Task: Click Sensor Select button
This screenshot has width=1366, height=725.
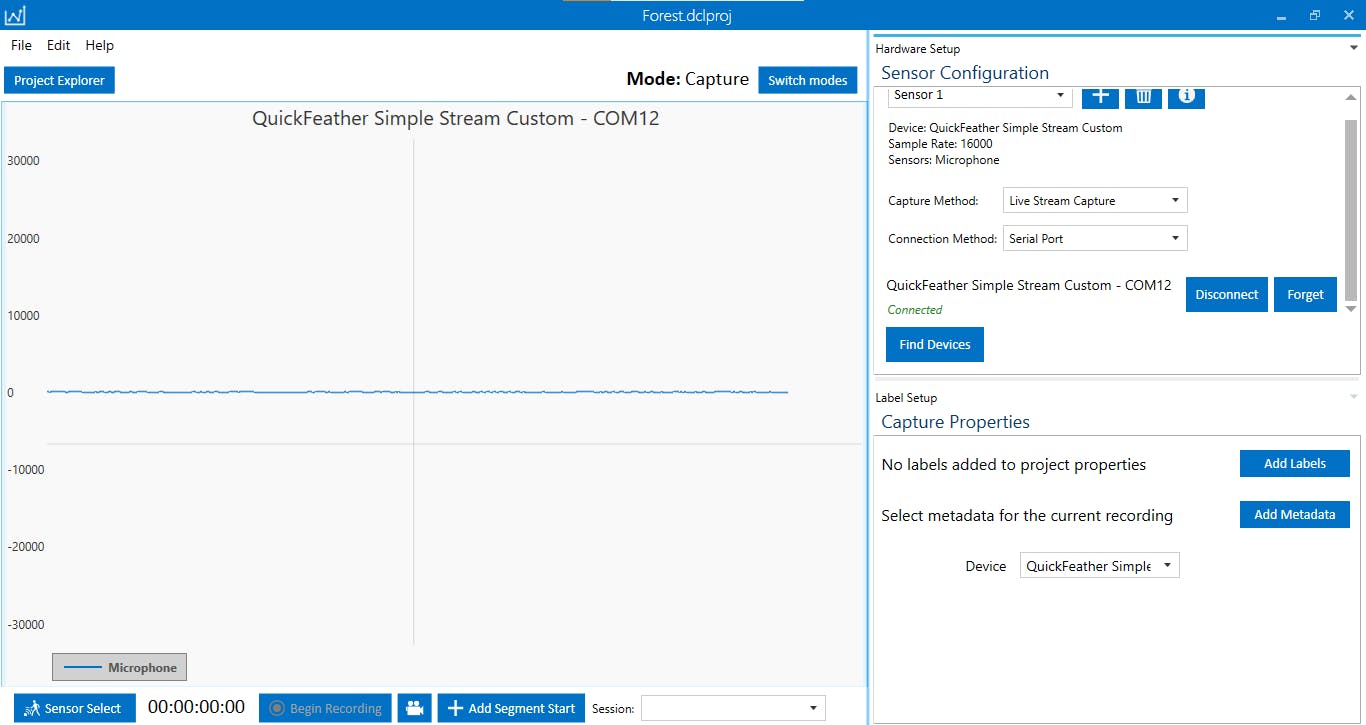Action: 75,708
